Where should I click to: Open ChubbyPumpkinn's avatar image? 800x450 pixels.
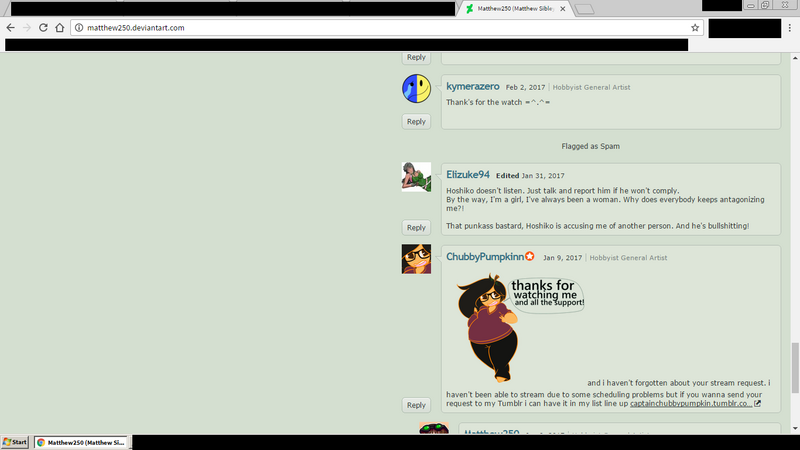point(416,258)
